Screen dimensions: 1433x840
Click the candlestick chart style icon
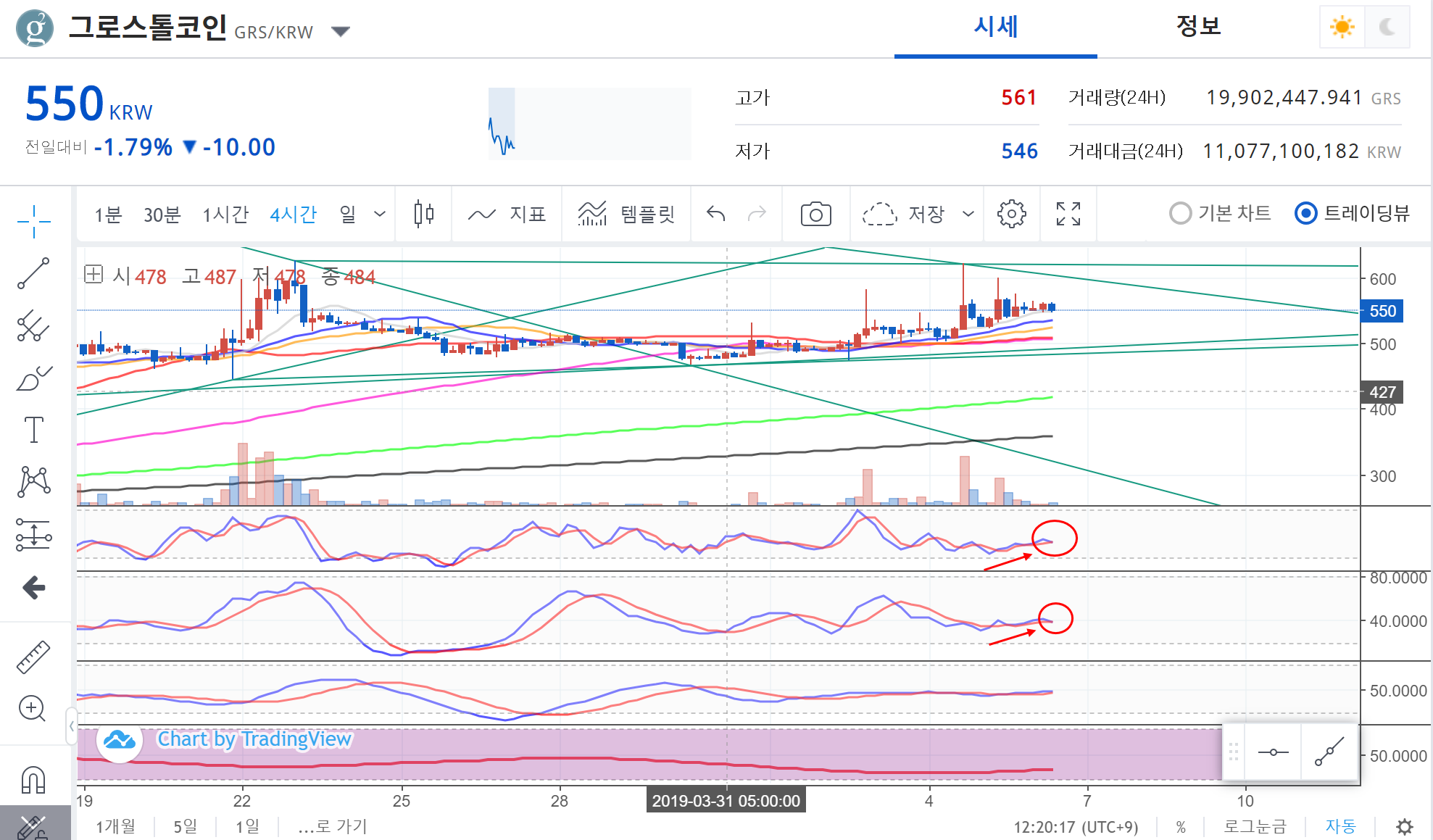point(424,215)
